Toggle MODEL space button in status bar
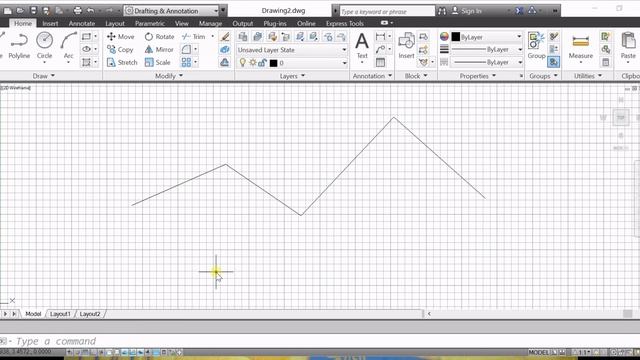Screen dimensions: 640x360 (538, 352)
